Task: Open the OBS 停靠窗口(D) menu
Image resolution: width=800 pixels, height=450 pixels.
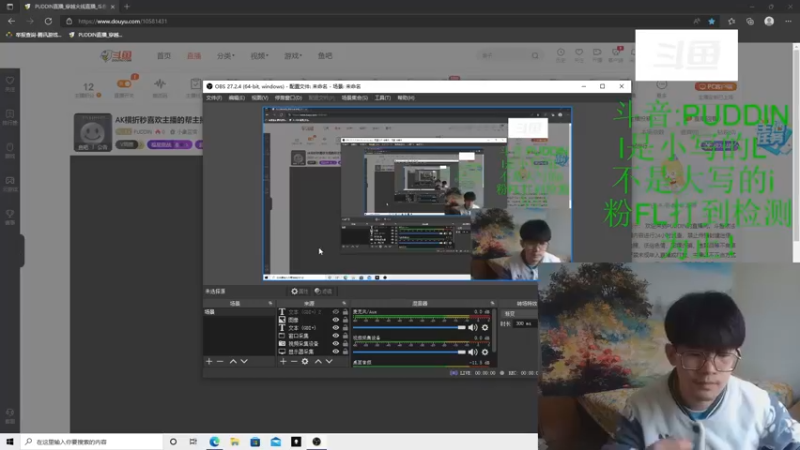Action: (288, 97)
